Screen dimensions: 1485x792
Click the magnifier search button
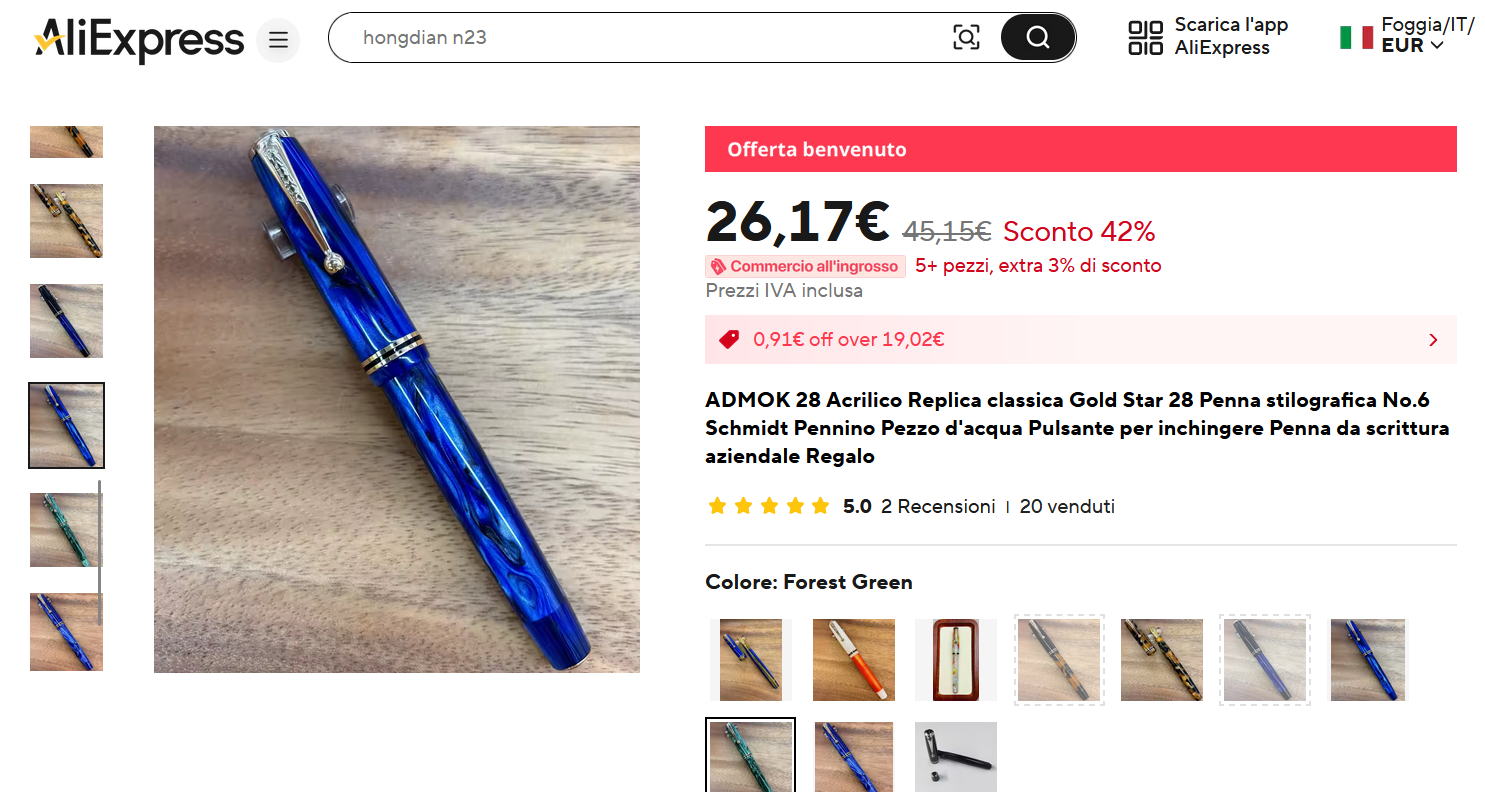click(x=1038, y=38)
